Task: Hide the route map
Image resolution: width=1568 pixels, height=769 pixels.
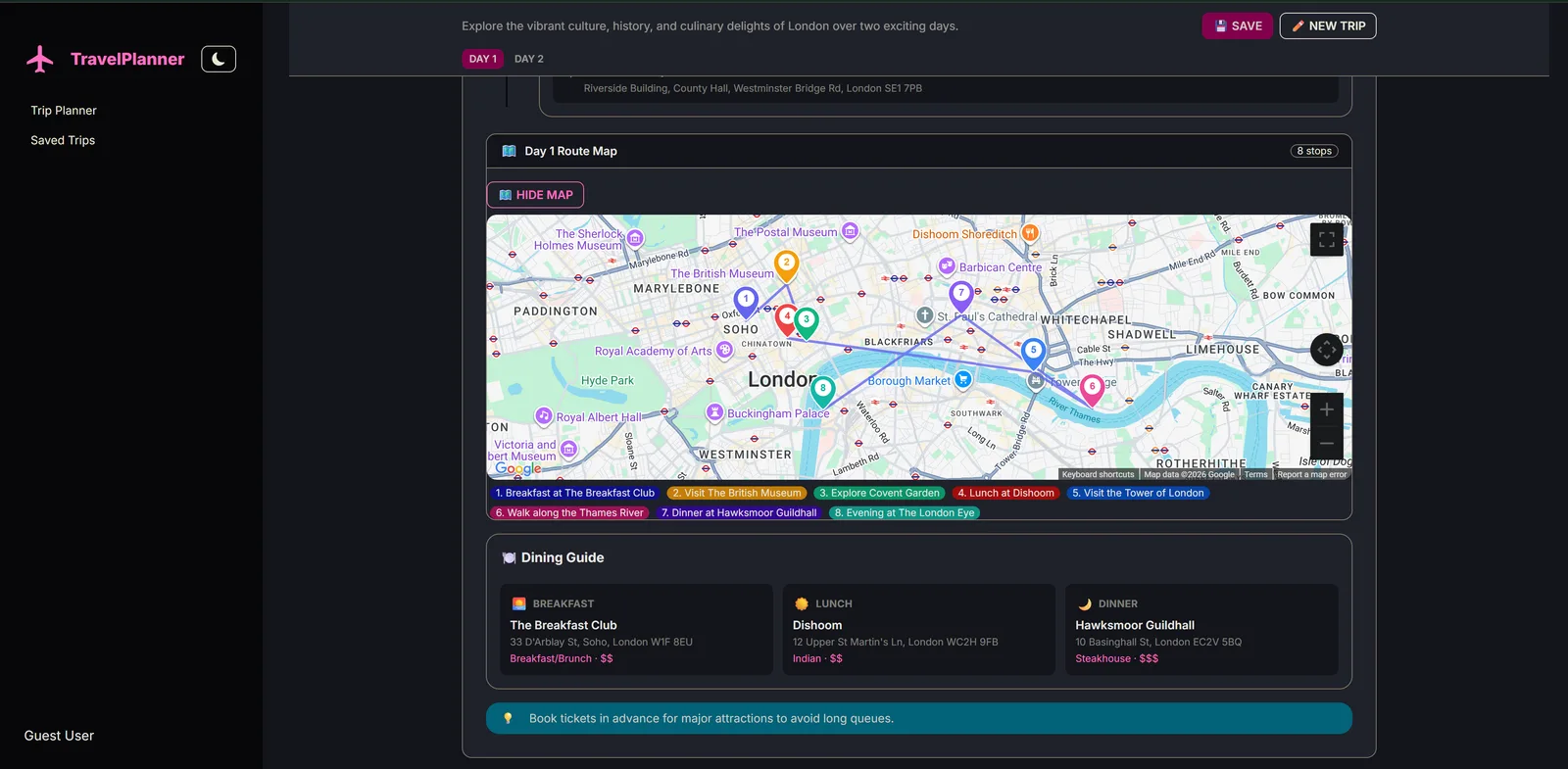Action: (535, 195)
